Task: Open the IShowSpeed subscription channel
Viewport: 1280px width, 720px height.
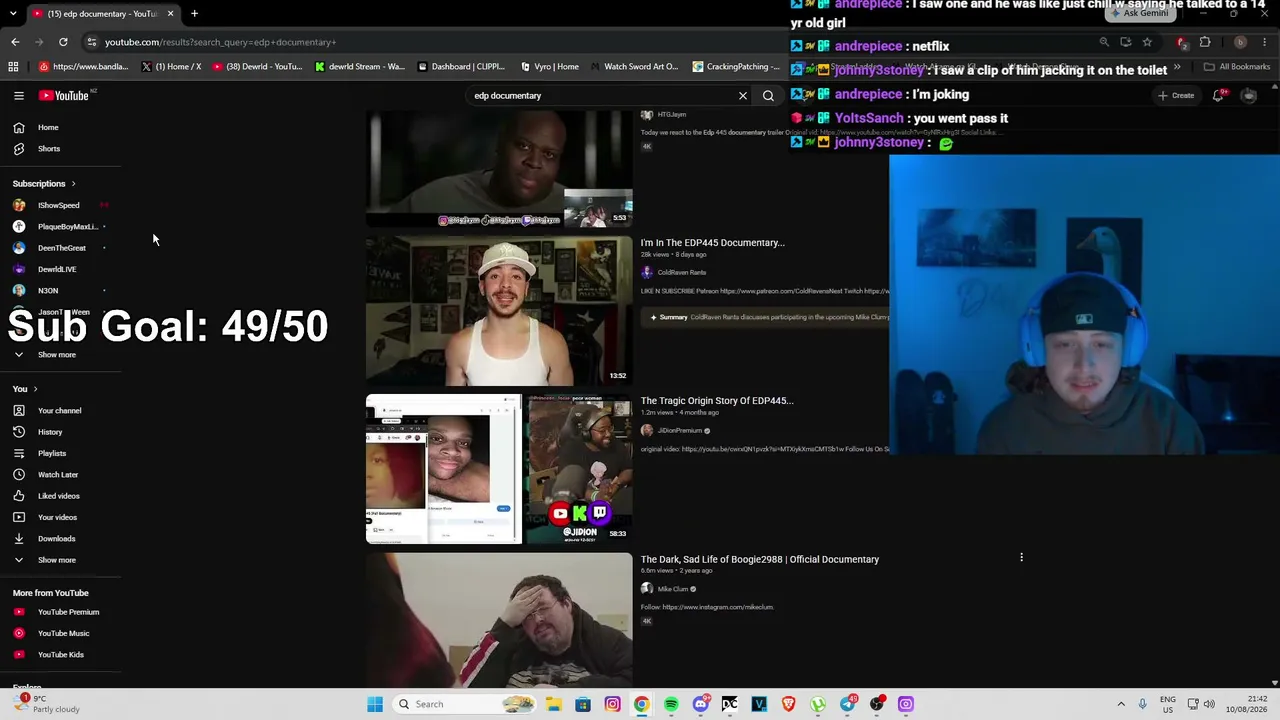Action: pos(58,206)
